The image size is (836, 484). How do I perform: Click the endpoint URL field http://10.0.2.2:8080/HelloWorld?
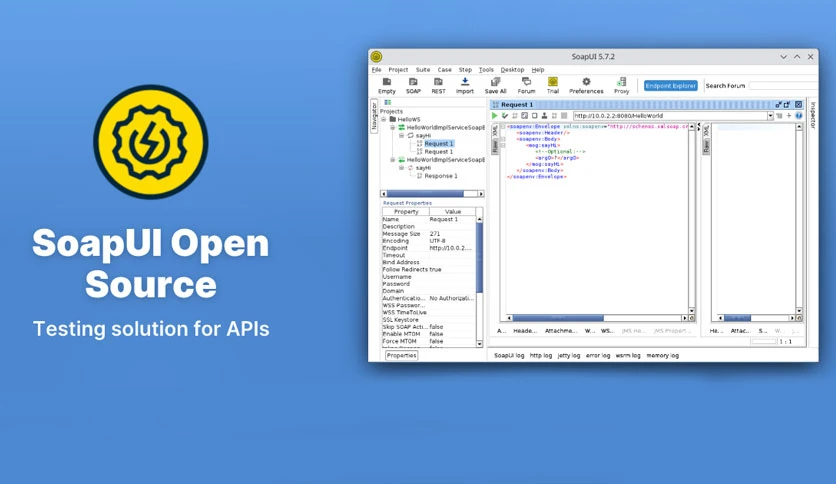671,116
